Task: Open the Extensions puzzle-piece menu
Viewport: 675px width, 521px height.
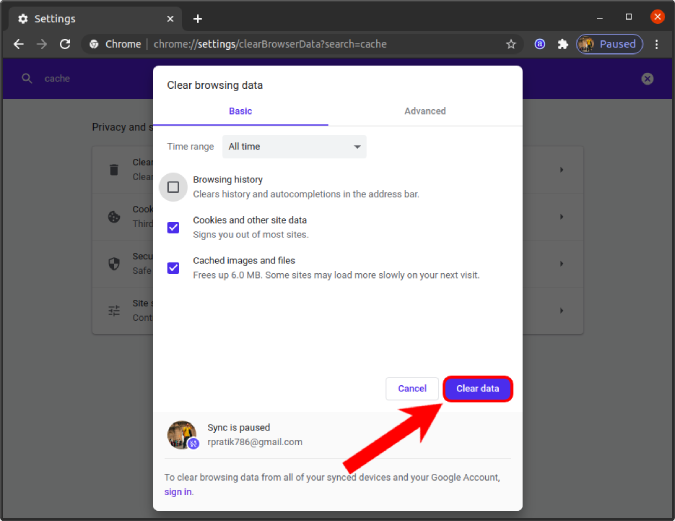Action: tap(563, 44)
